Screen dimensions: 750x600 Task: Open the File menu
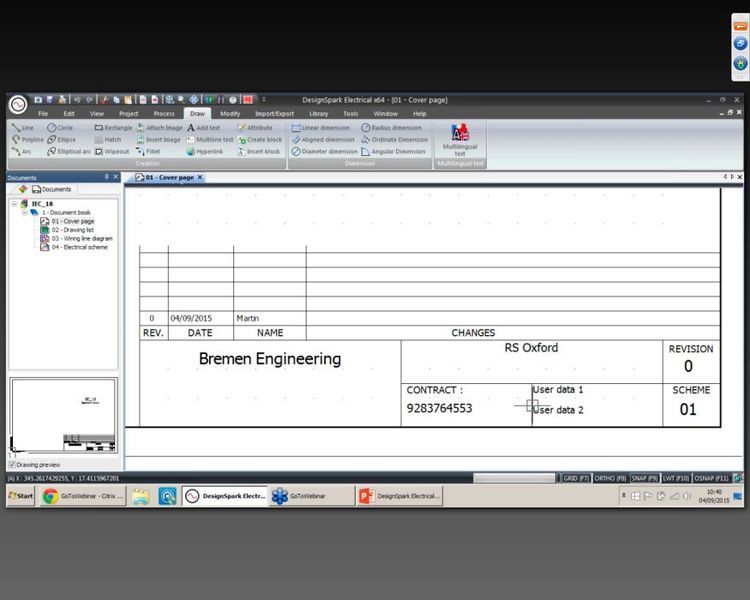43,114
